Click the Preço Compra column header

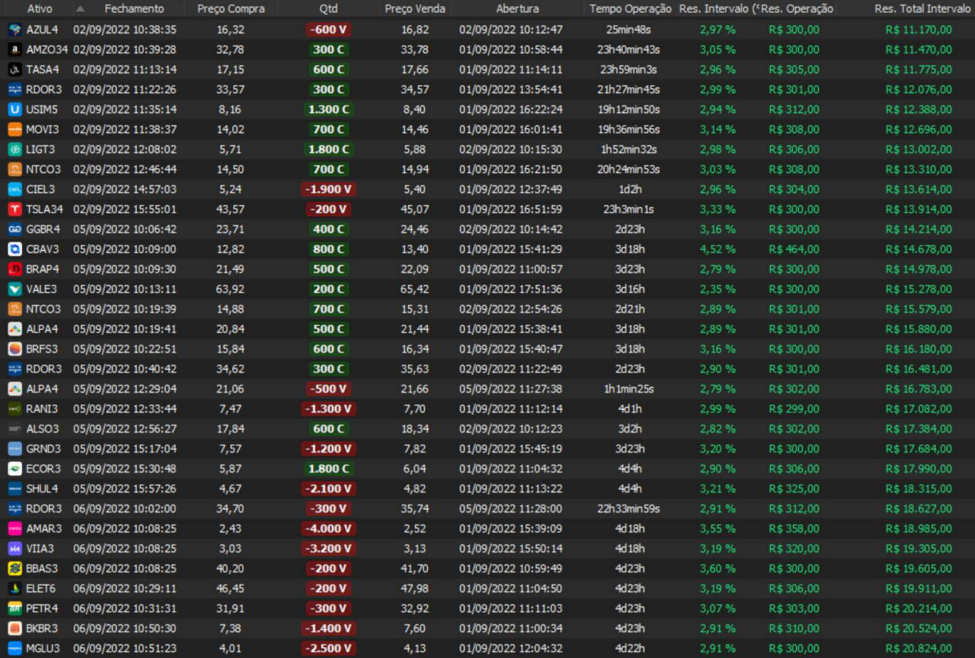pyautogui.click(x=231, y=8)
